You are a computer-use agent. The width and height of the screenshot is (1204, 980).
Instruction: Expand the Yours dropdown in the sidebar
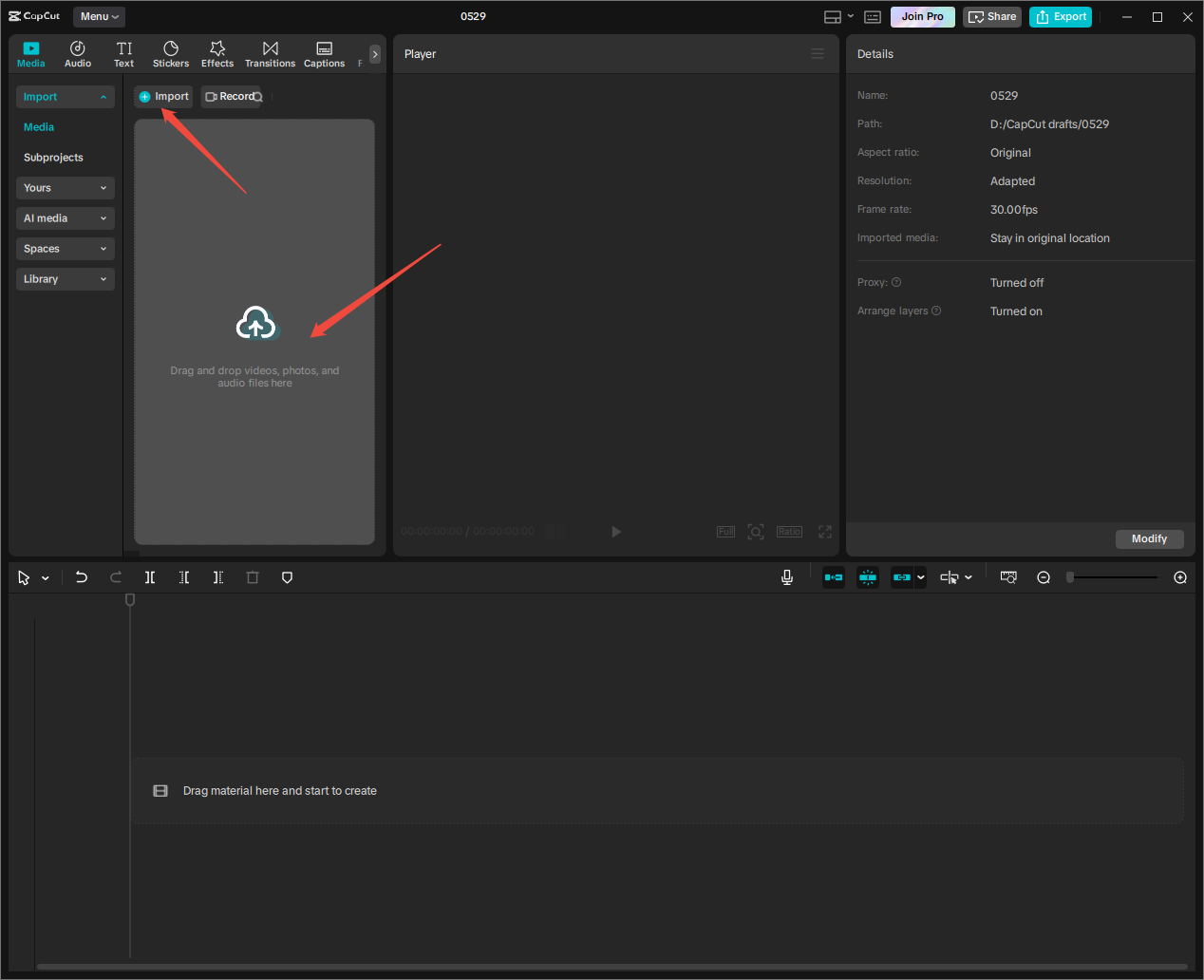pos(65,187)
